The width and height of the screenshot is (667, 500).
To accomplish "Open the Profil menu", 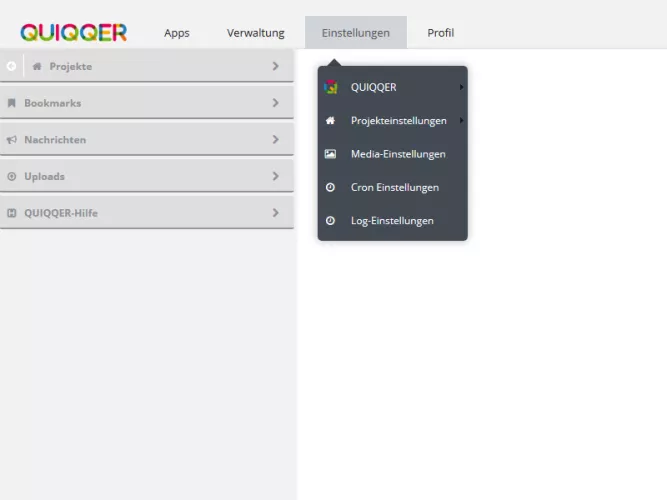I will [440, 33].
